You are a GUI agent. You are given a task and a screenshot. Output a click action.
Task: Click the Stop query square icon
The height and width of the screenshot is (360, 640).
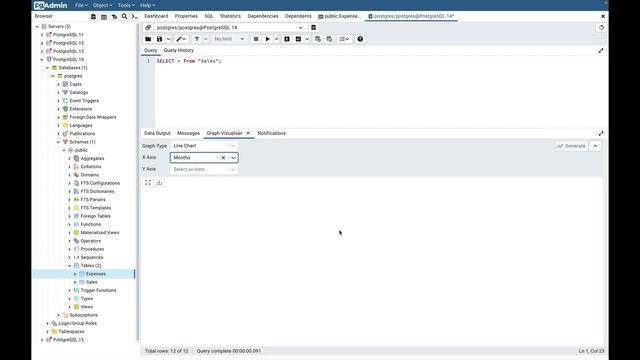(256, 39)
